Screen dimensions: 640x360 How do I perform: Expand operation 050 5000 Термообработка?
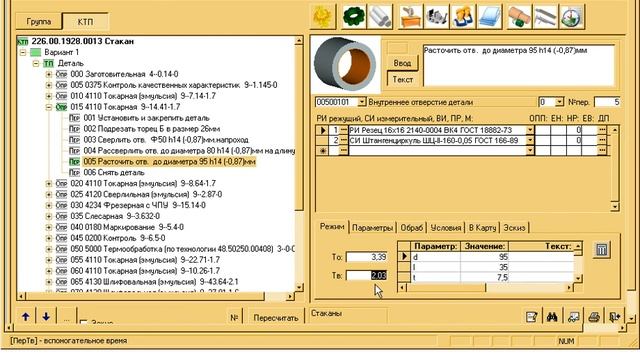49,249
